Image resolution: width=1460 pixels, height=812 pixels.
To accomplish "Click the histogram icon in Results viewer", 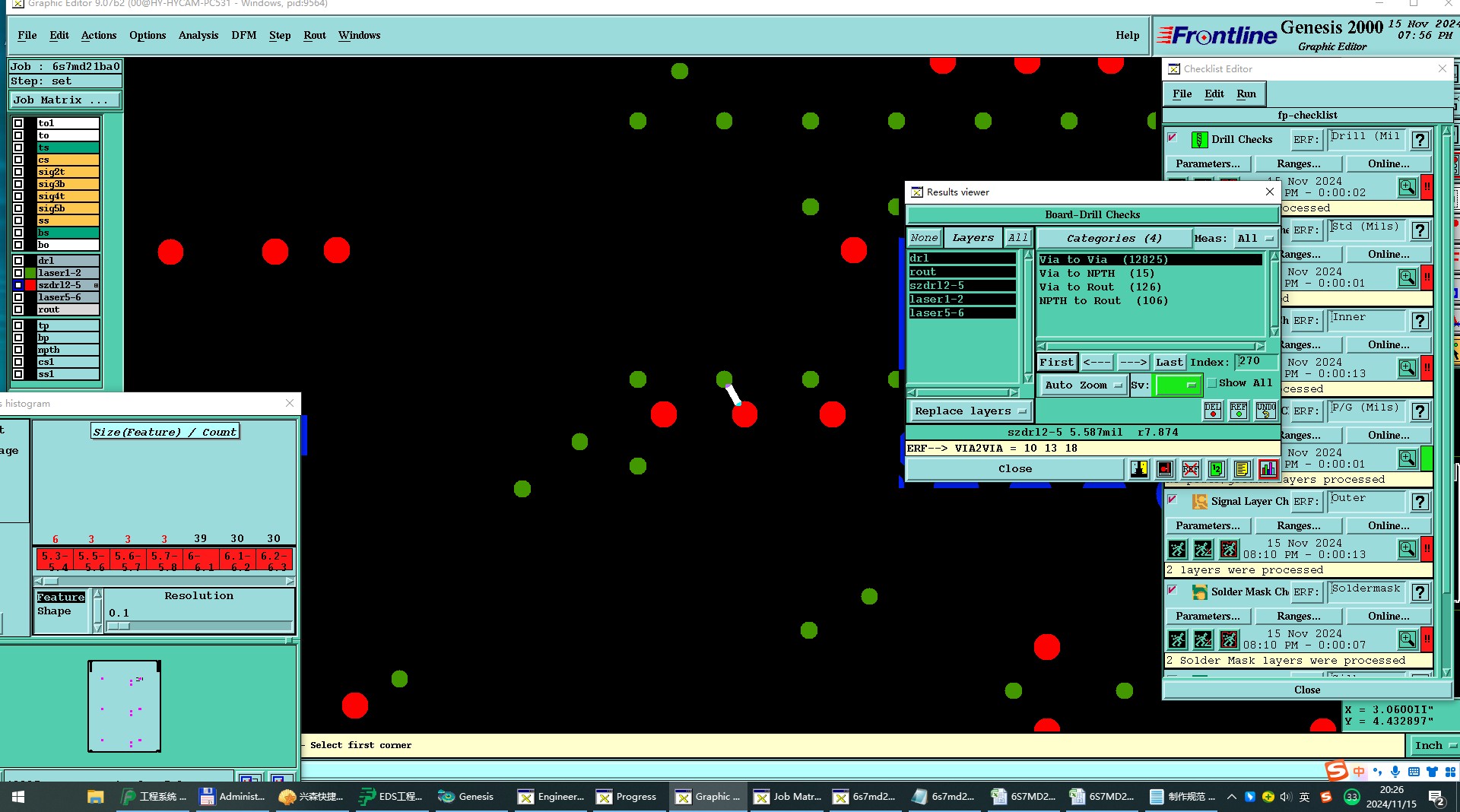I will coord(1268,469).
